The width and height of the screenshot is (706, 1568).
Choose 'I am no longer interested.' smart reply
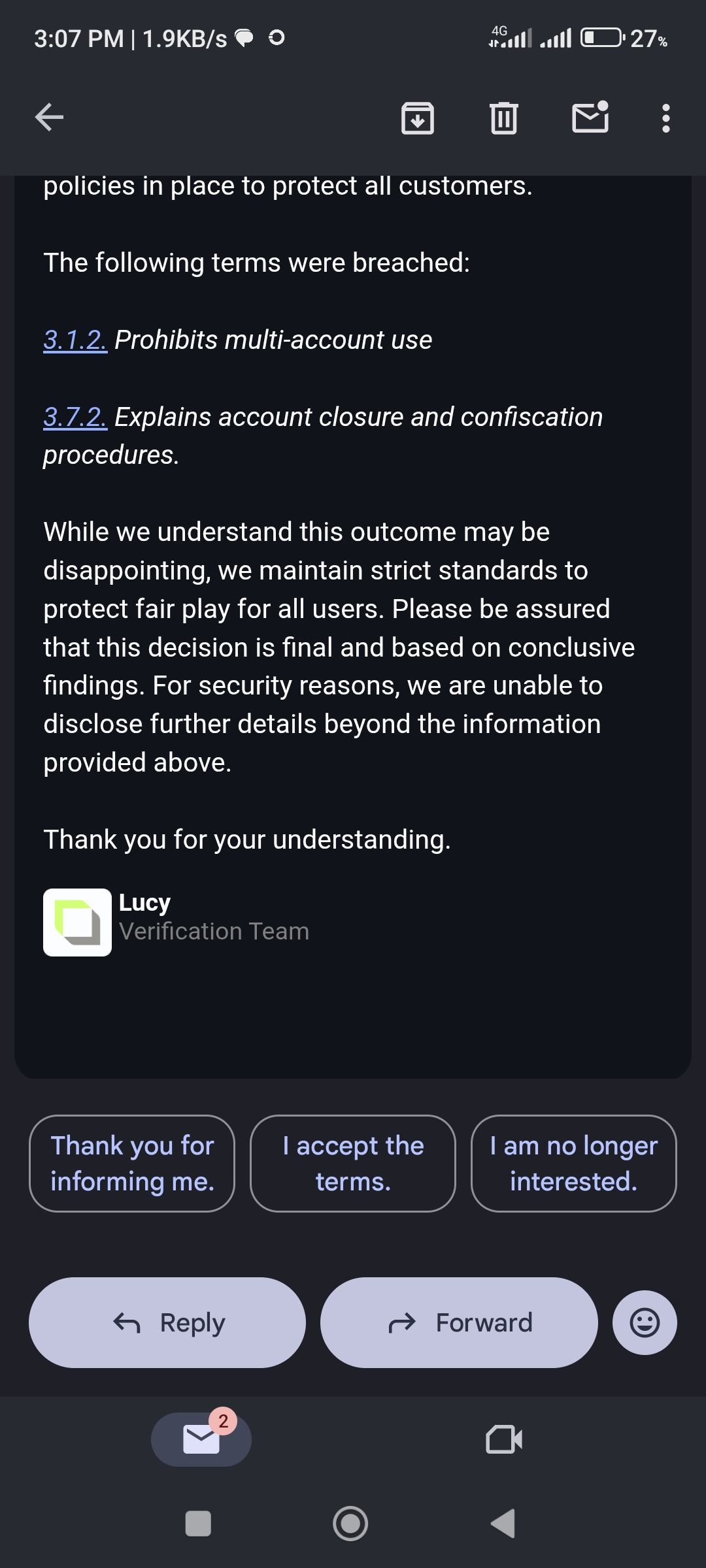573,1163
